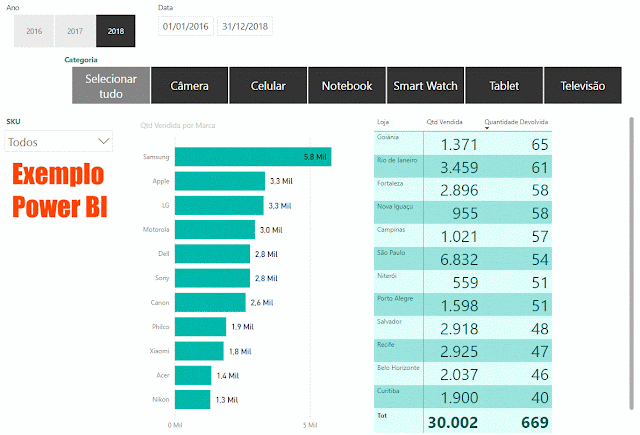Viewport: 640px width, 435px height.
Task: Click the 6.832 value for São Paulo
Action: point(459,260)
